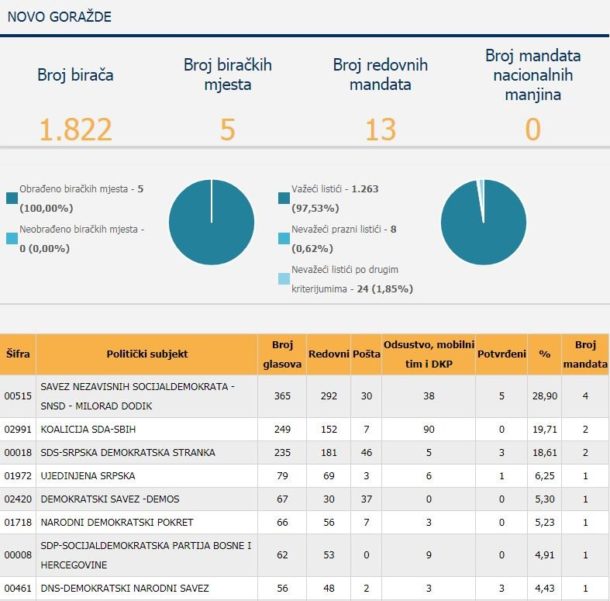
Task: Sort by the Broj glasova column header
Action: coord(282,354)
